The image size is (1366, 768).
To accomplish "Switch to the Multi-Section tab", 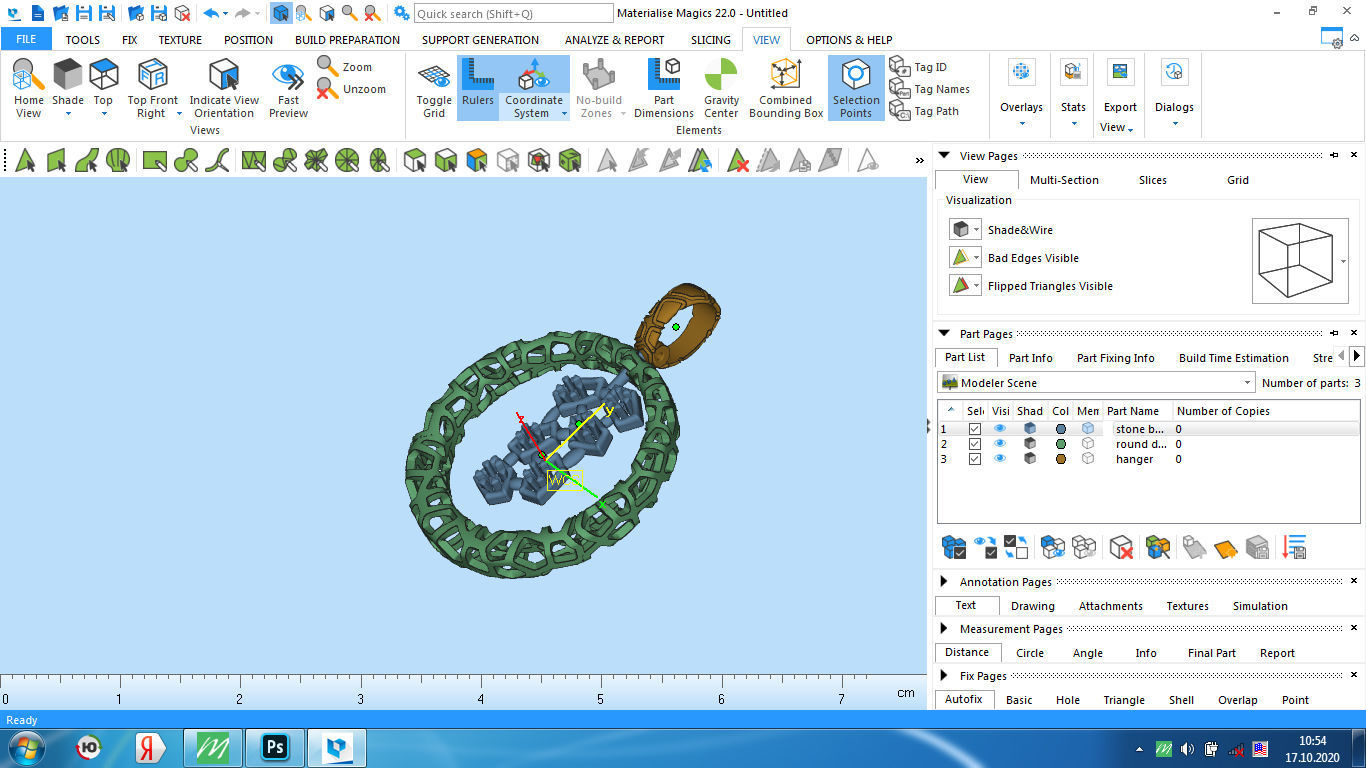I will pyautogui.click(x=1064, y=180).
